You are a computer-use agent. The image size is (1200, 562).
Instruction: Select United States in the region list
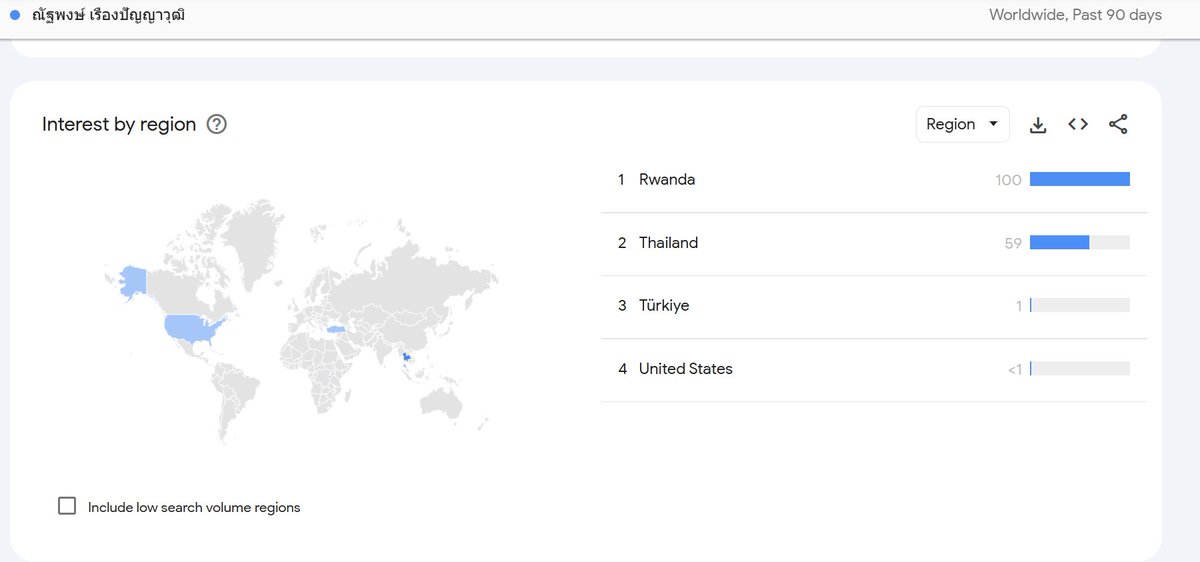874,369
